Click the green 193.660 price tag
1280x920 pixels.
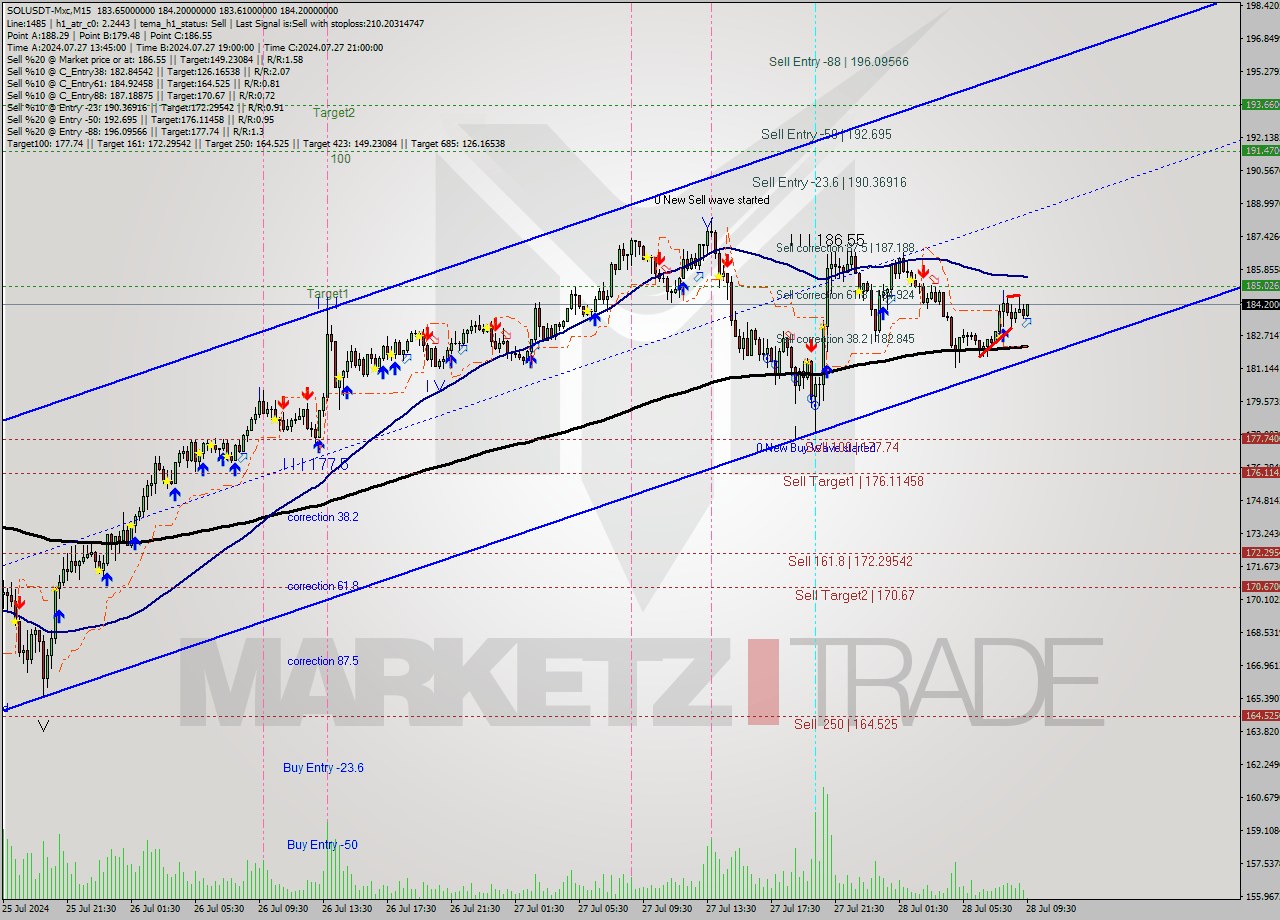(x=1260, y=104)
